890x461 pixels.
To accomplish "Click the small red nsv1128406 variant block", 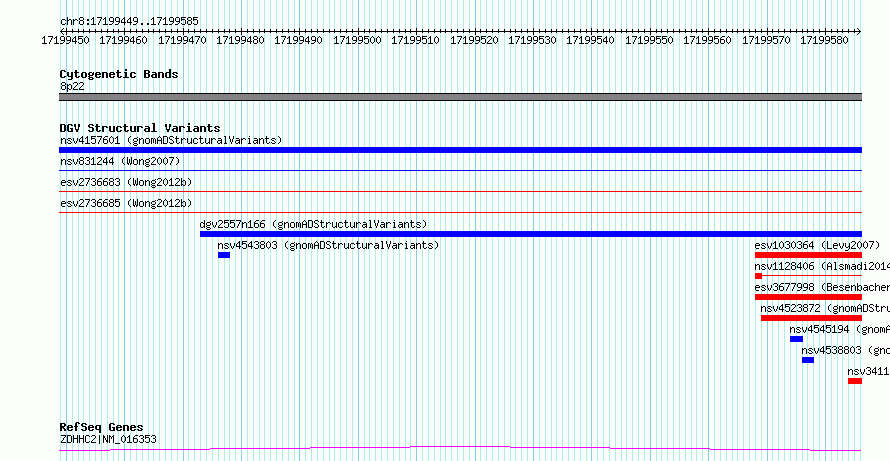I will click(x=758, y=276).
